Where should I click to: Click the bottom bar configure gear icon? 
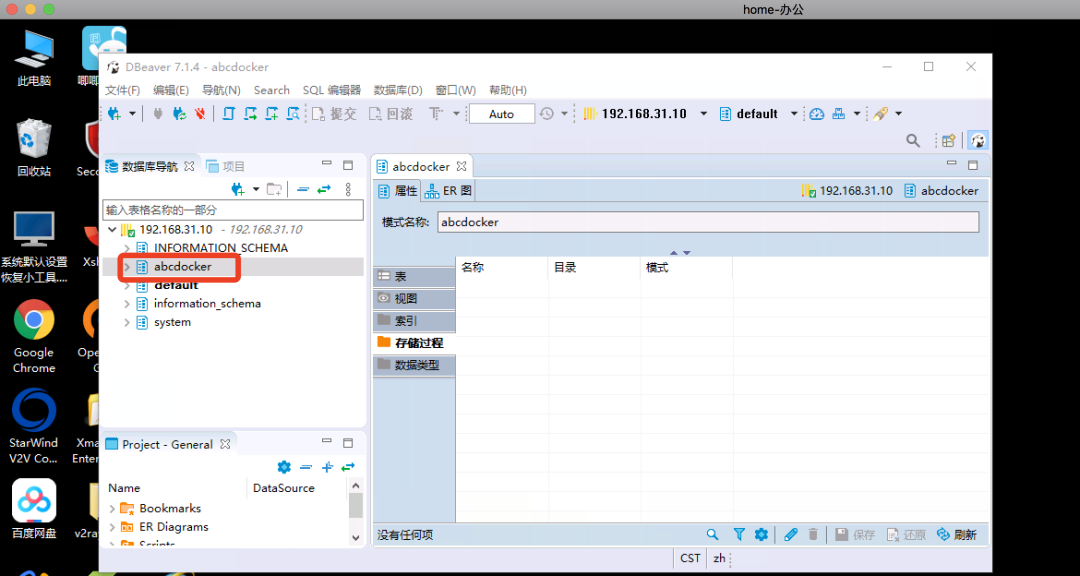(x=761, y=535)
